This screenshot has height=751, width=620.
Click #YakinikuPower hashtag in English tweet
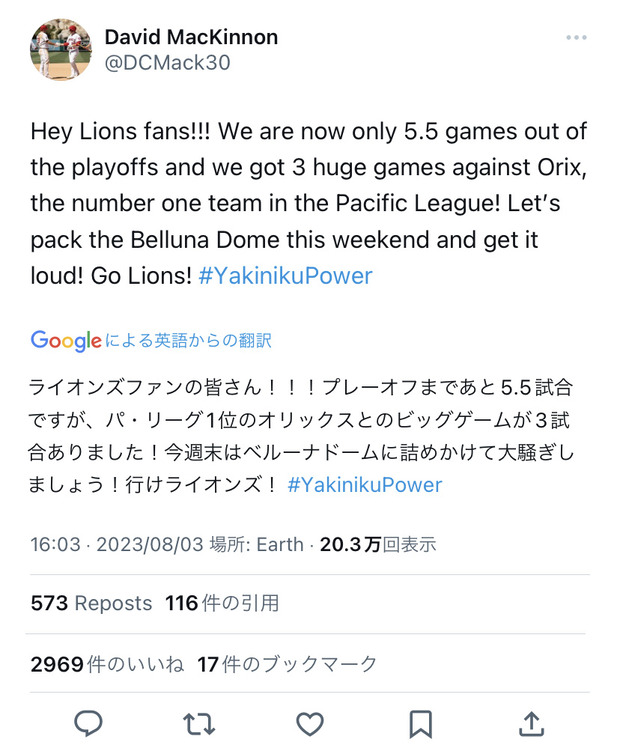click(x=285, y=276)
